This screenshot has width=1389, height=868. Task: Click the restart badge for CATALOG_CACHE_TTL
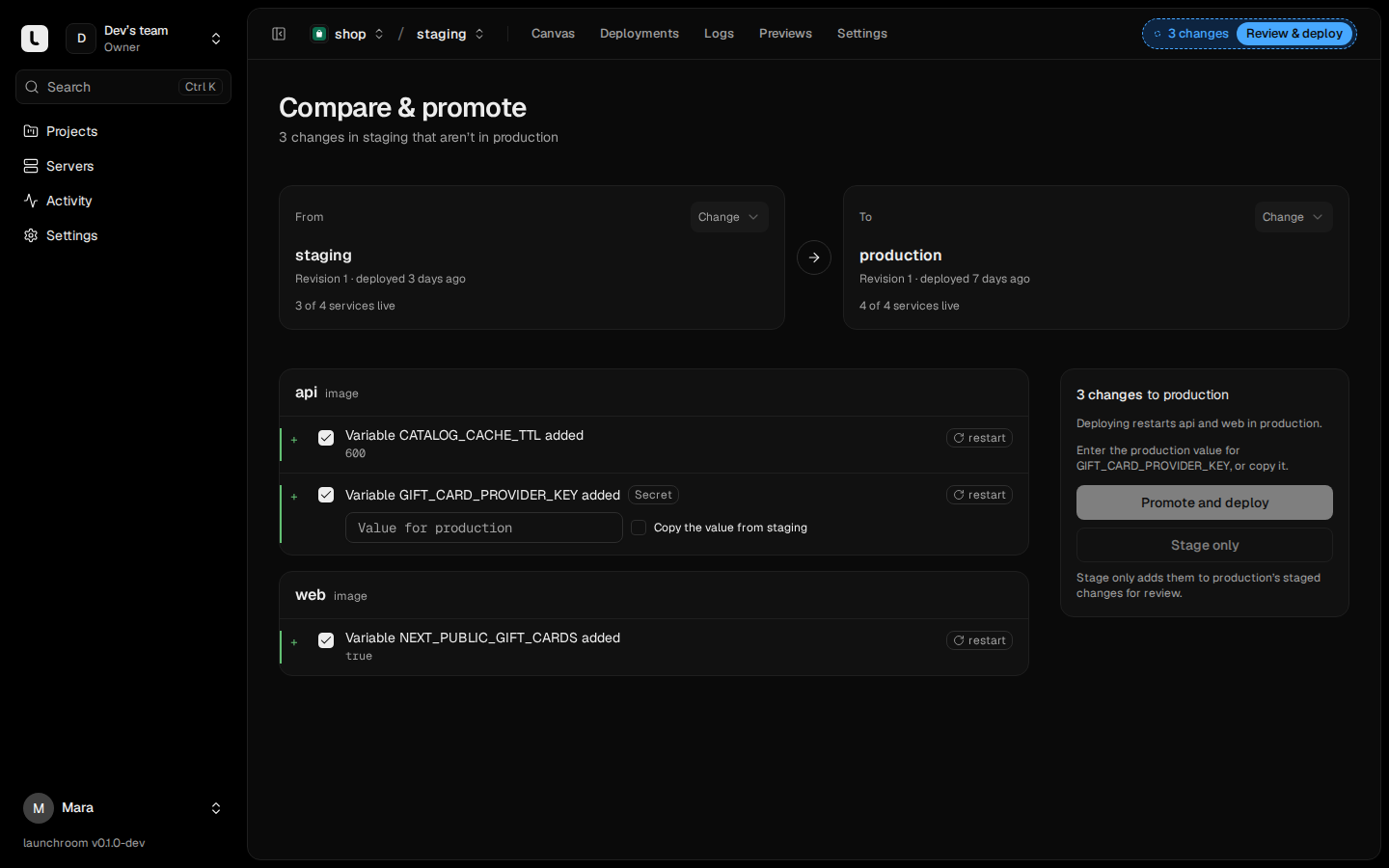click(979, 438)
